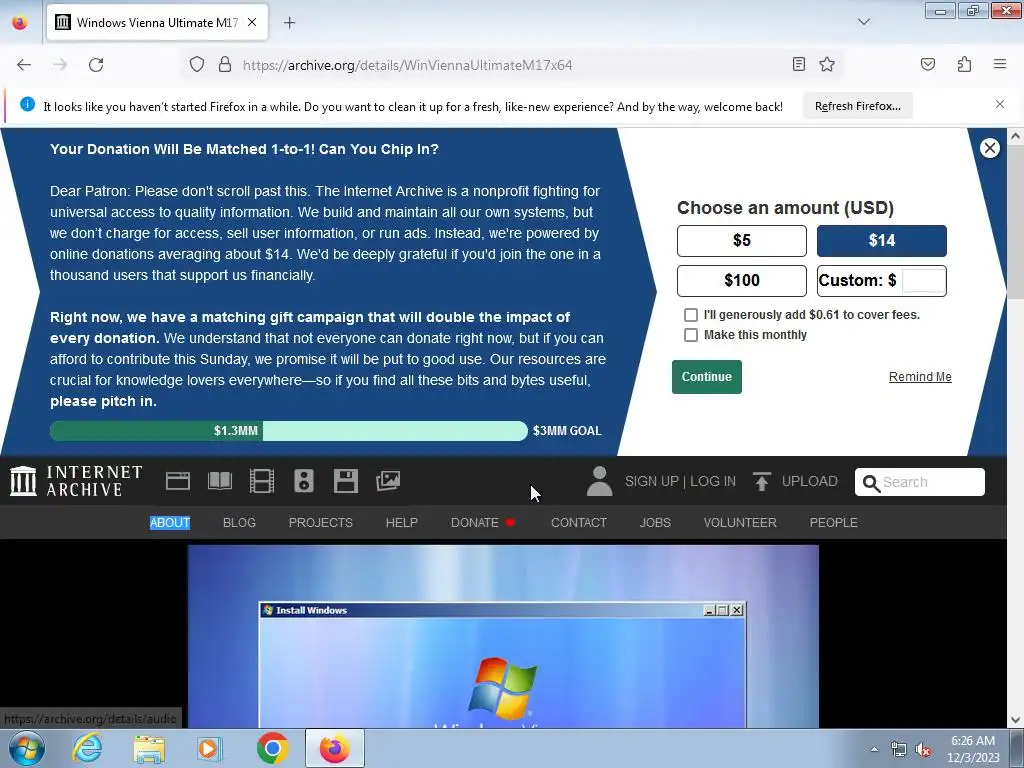1024x768 pixels.
Task: Click the site padlock security icon
Action: click(x=225, y=65)
